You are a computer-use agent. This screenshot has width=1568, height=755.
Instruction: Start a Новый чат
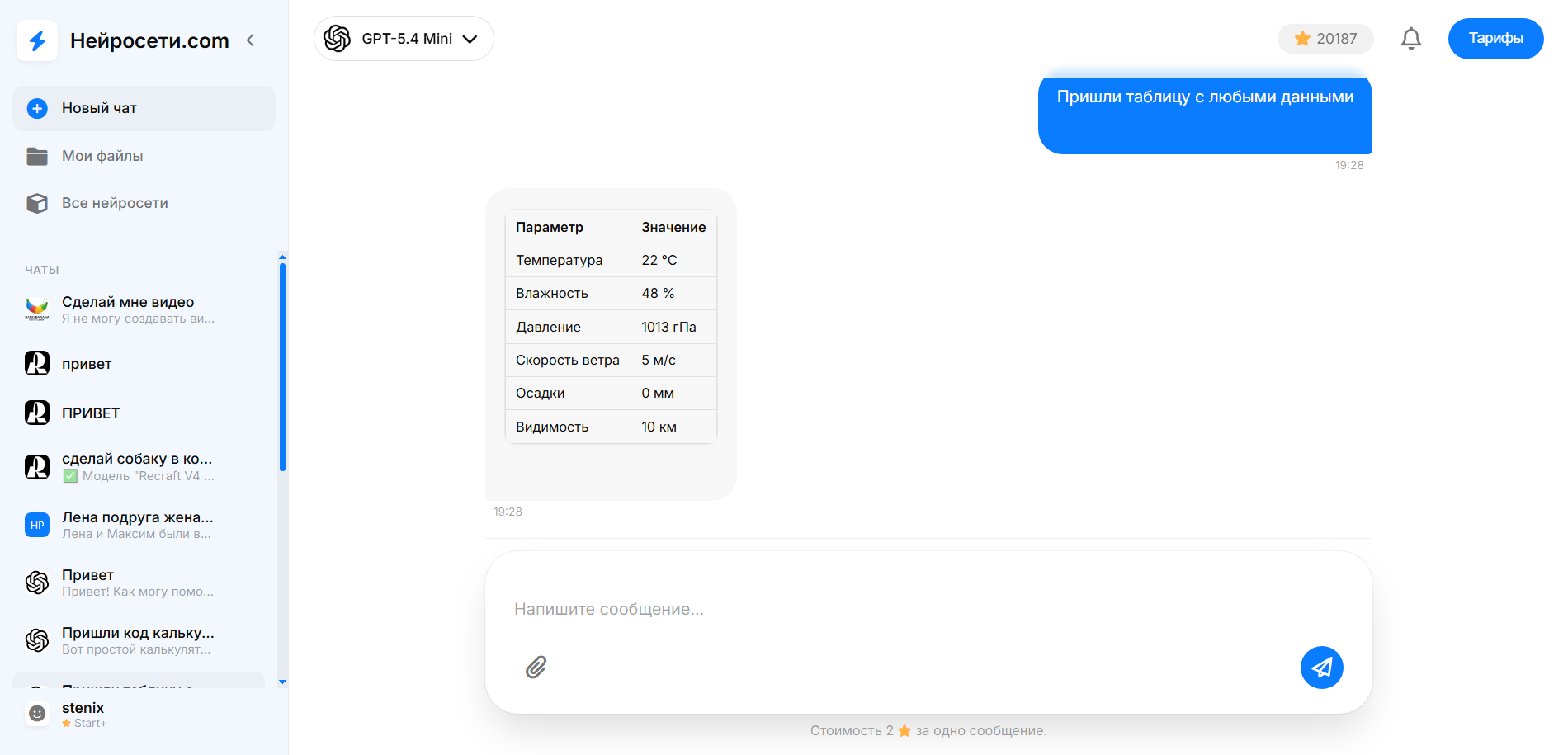click(144, 108)
